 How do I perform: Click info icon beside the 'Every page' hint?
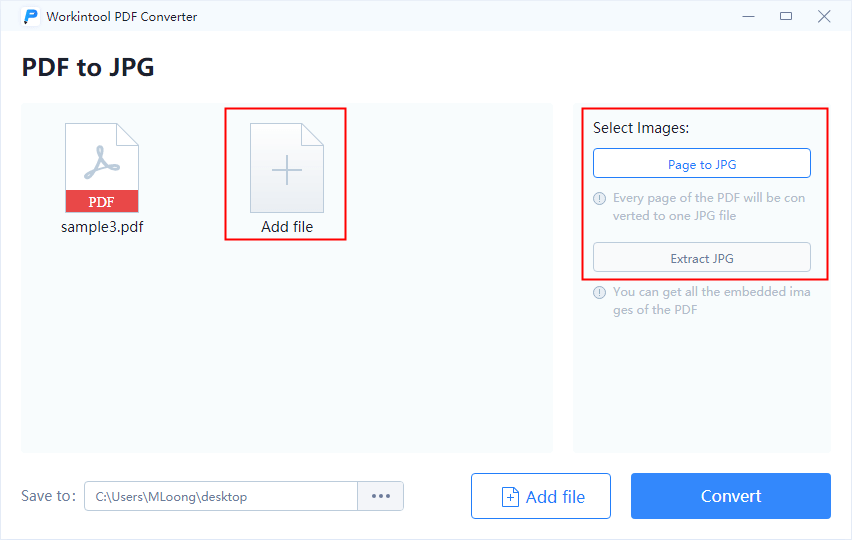(600, 198)
